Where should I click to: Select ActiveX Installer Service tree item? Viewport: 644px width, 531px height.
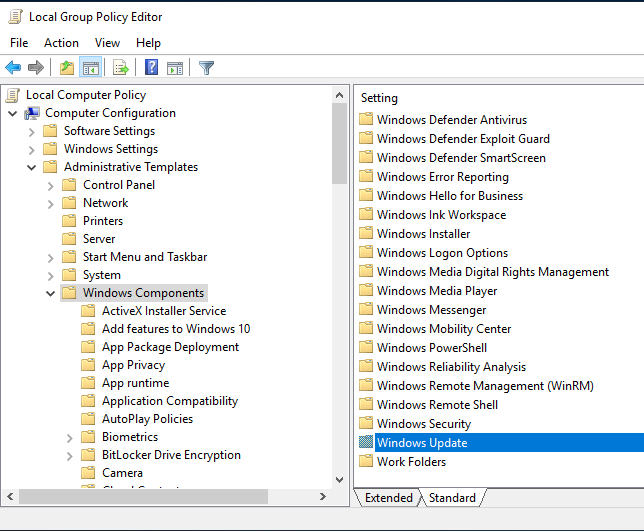[x=164, y=311]
